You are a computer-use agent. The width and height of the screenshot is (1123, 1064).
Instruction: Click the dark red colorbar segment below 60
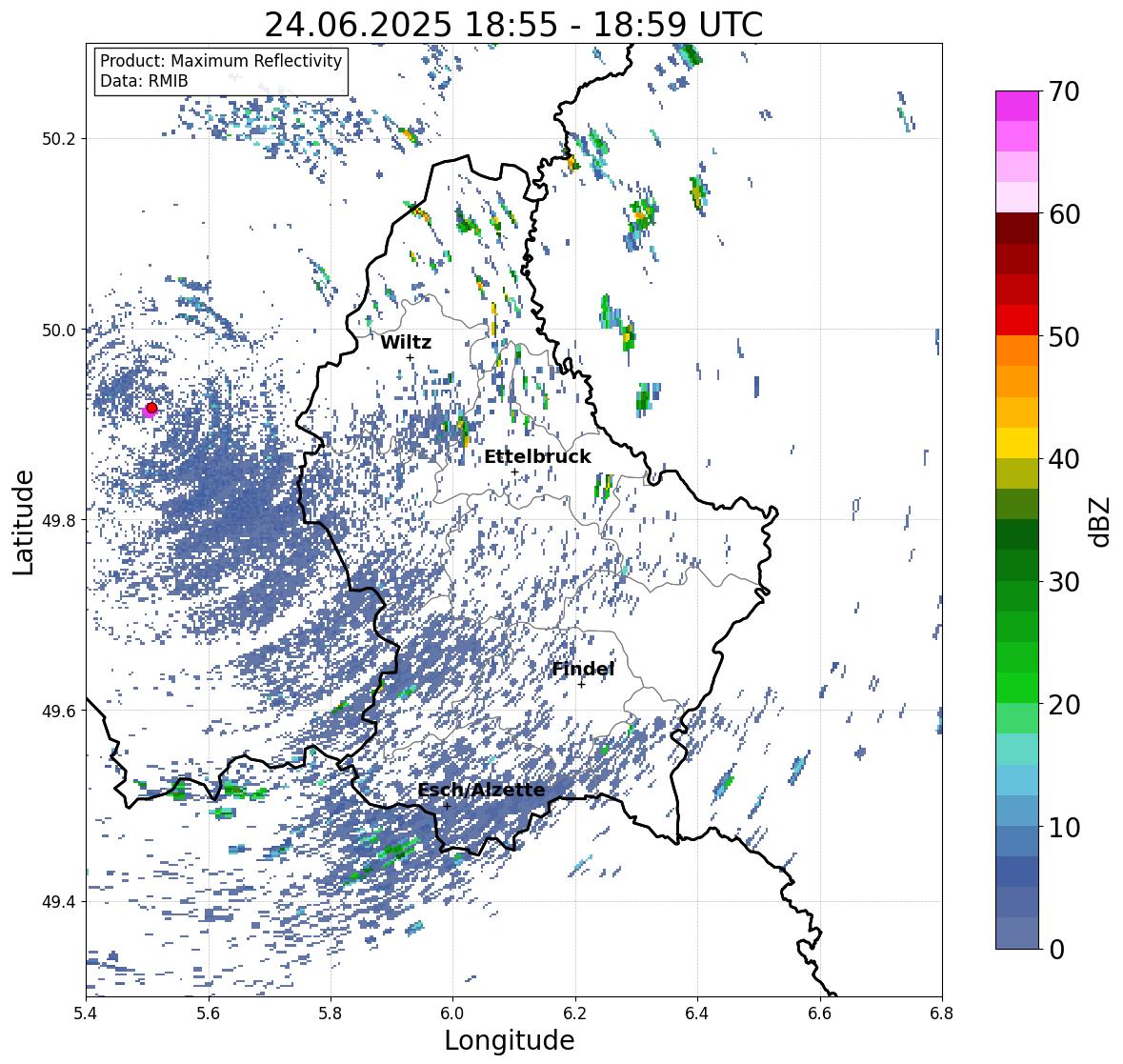(1017, 229)
